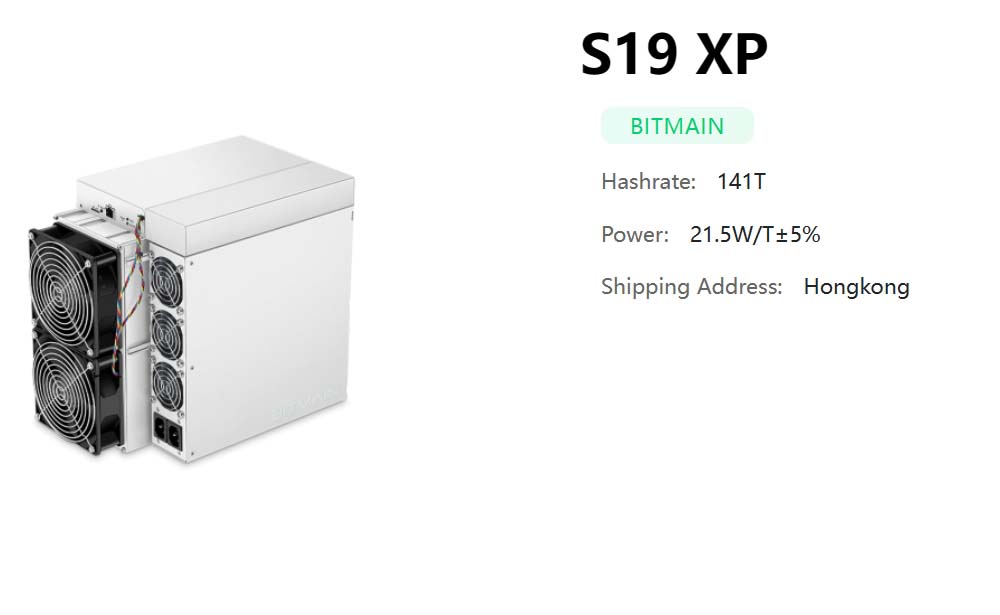Select the 141T hashrate value
The height and width of the screenshot is (615, 1000).
point(741,182)
